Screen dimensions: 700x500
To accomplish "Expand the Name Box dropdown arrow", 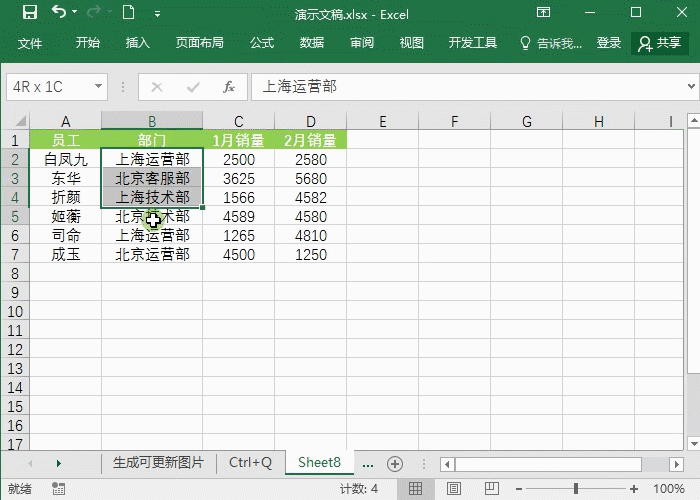I will coord(99,86).
